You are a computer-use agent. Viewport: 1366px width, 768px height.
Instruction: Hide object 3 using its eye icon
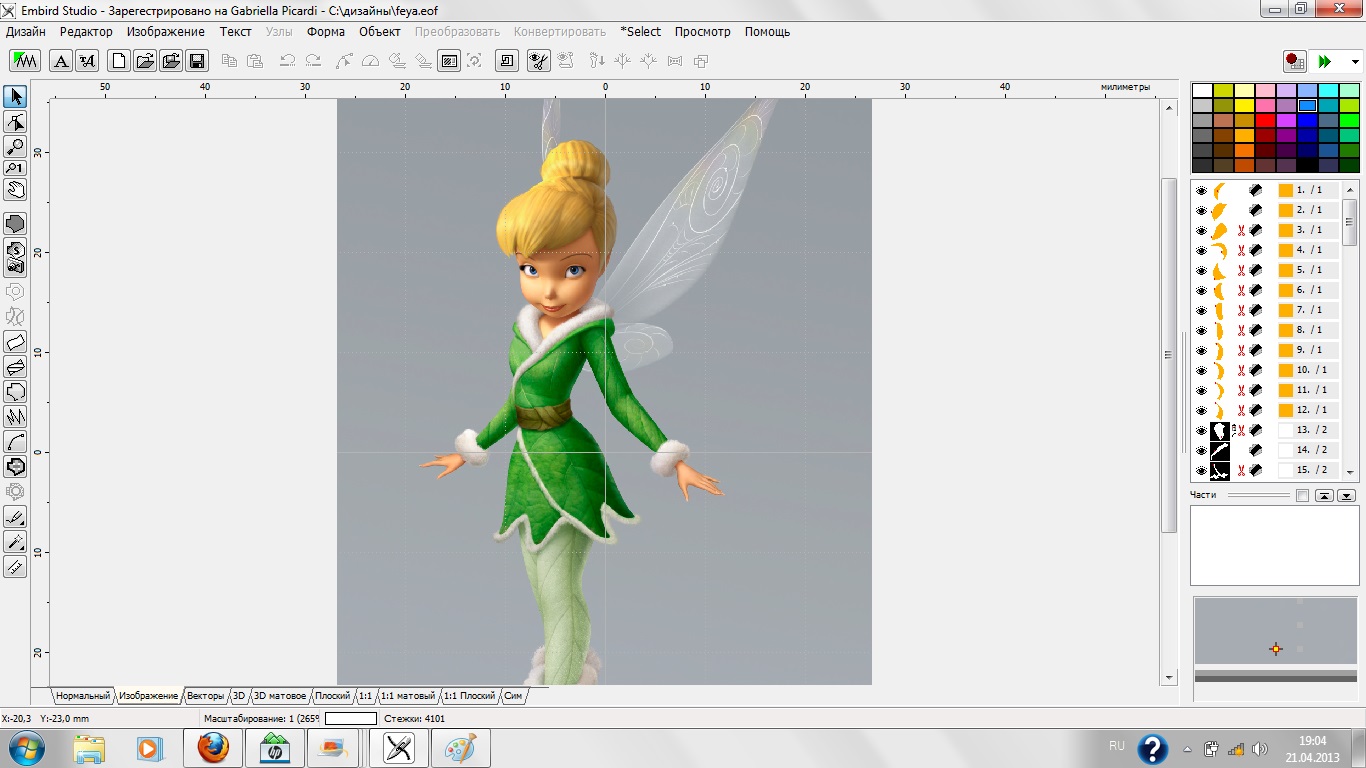coord(1201,230)
